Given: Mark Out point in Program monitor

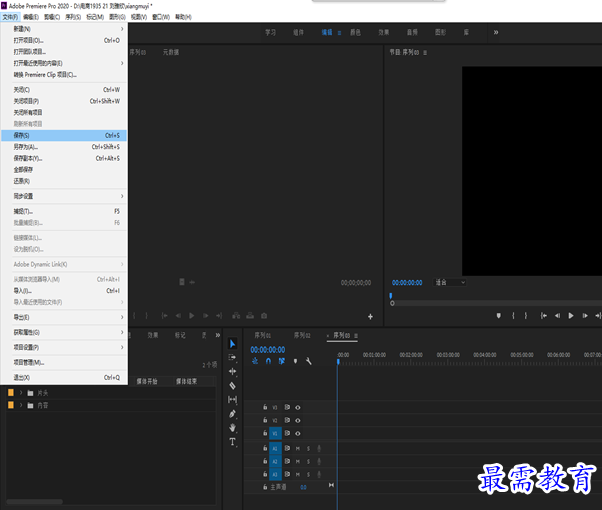Looking at the screenshot, I should click(526, 316).
